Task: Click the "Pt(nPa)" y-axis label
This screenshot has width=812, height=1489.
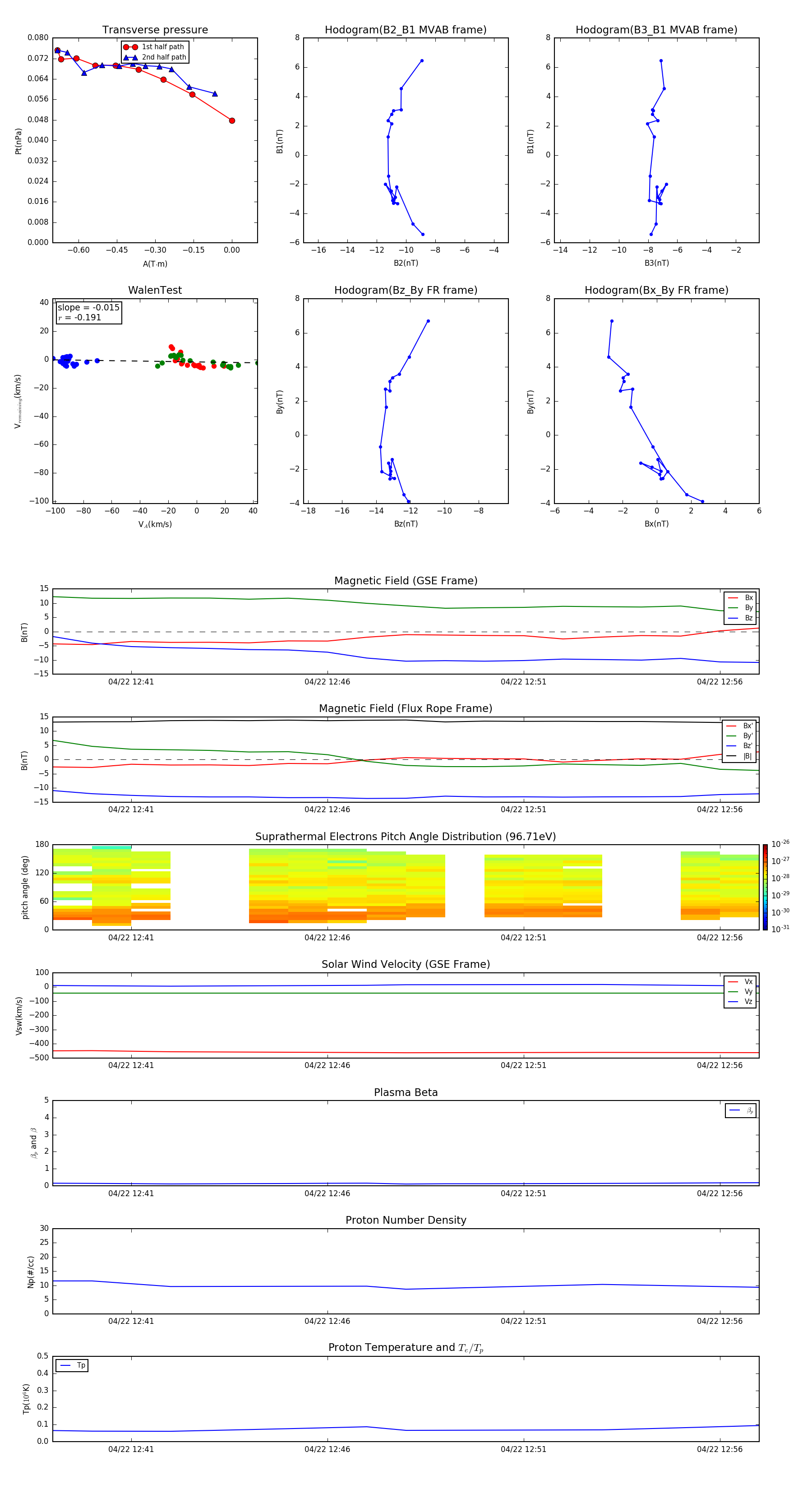Action: pos(18,141)
